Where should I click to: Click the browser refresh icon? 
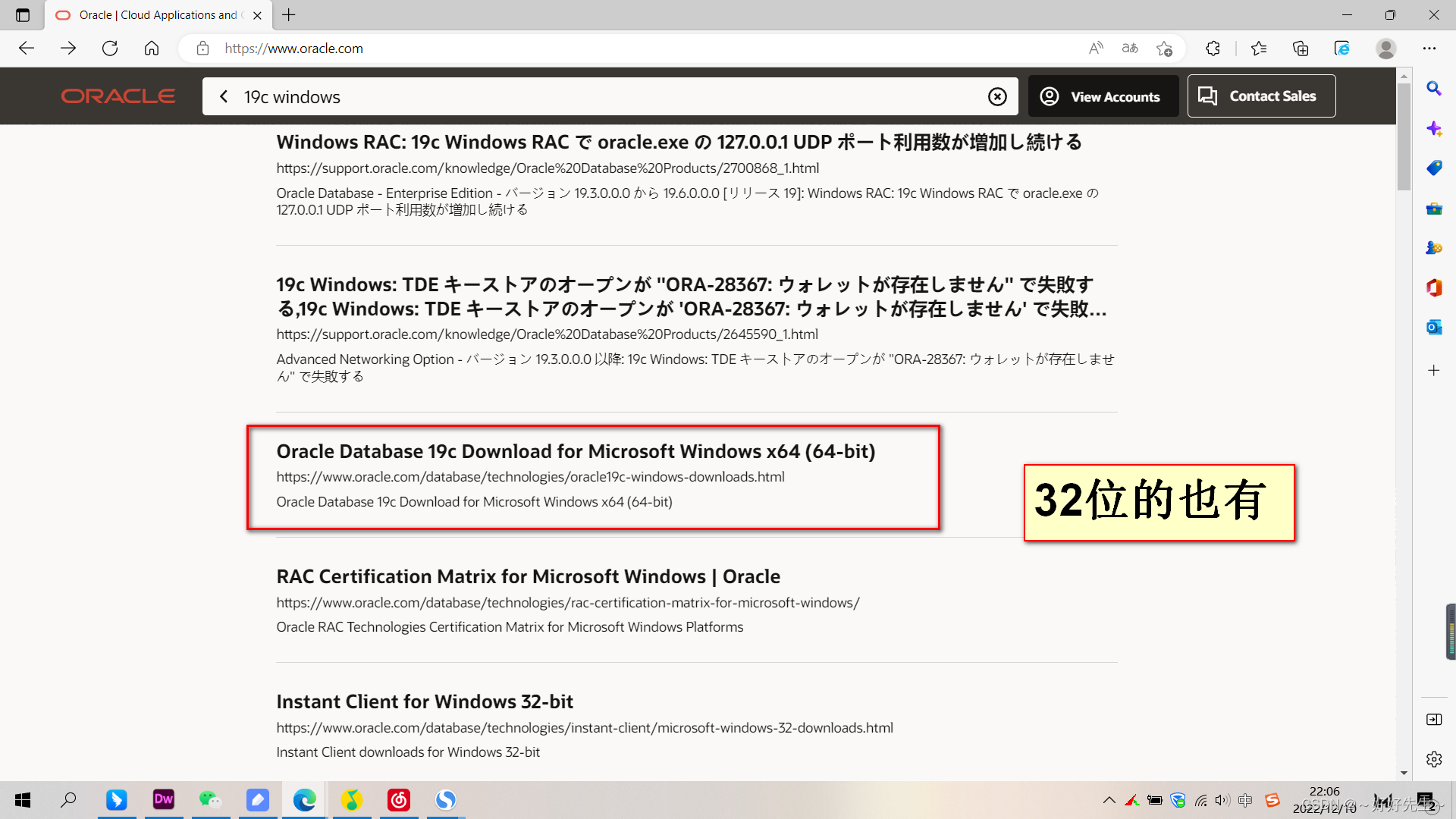pyautogui.click(x=110, y=49)
